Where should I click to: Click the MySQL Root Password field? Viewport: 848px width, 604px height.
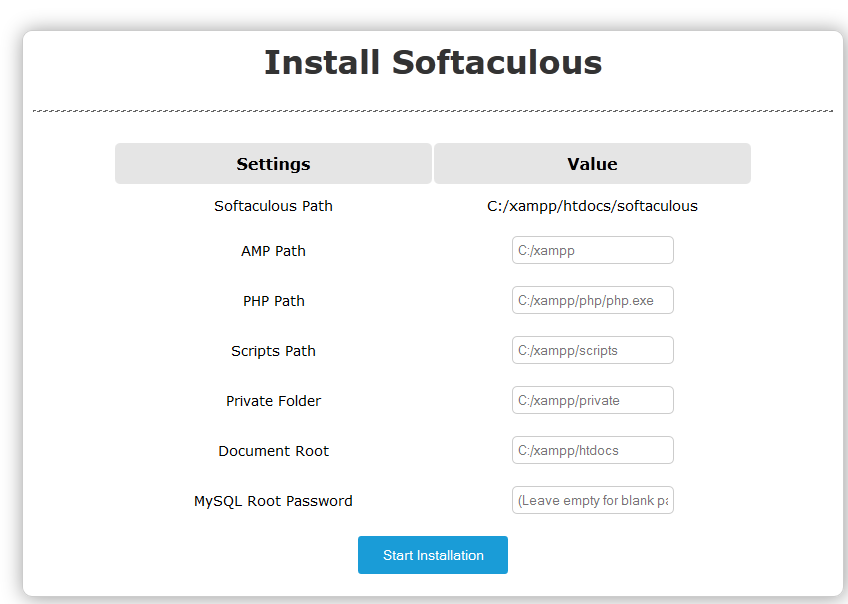(x=593, y=500)
